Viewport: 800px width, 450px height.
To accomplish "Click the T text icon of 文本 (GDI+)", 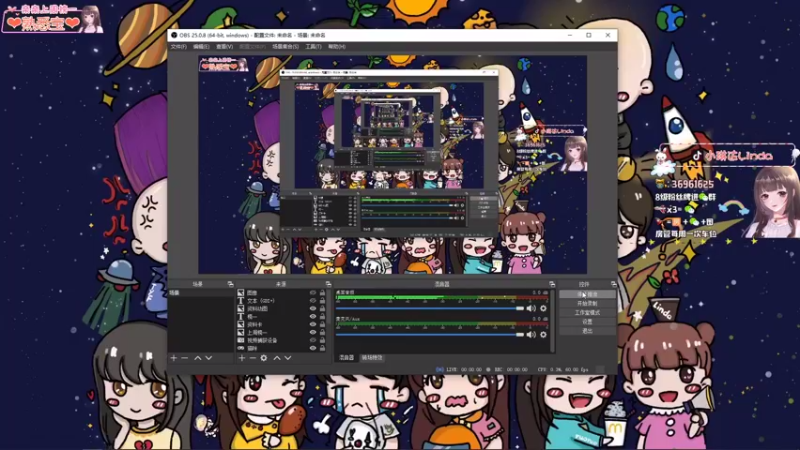I will (241, 301).
